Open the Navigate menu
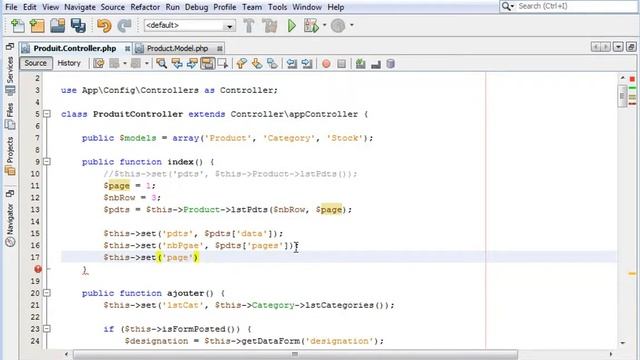Image resolution: width=640 pixels, height=360 pixels. [80, 7]
